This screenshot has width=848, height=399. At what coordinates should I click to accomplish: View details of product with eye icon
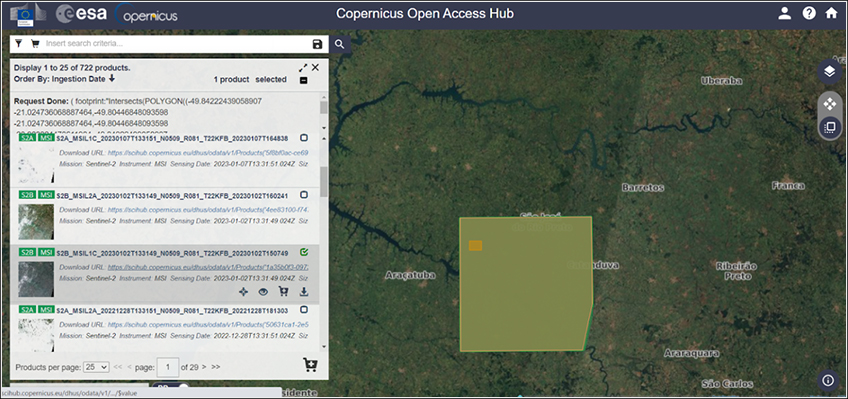[x=263, y=292]
